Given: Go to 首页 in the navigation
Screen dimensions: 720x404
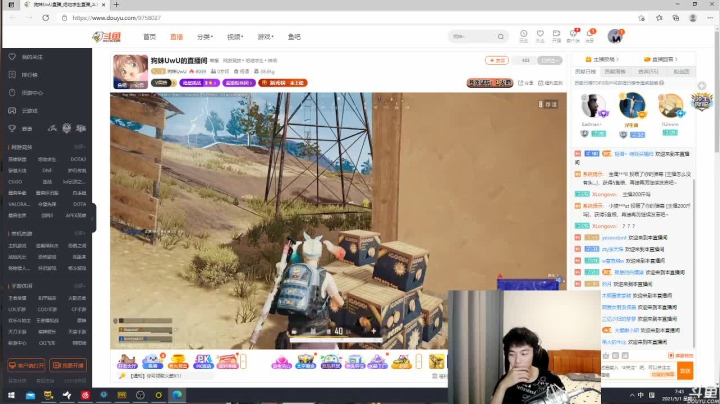Looking at the screenshot, I should coord(149,37).
